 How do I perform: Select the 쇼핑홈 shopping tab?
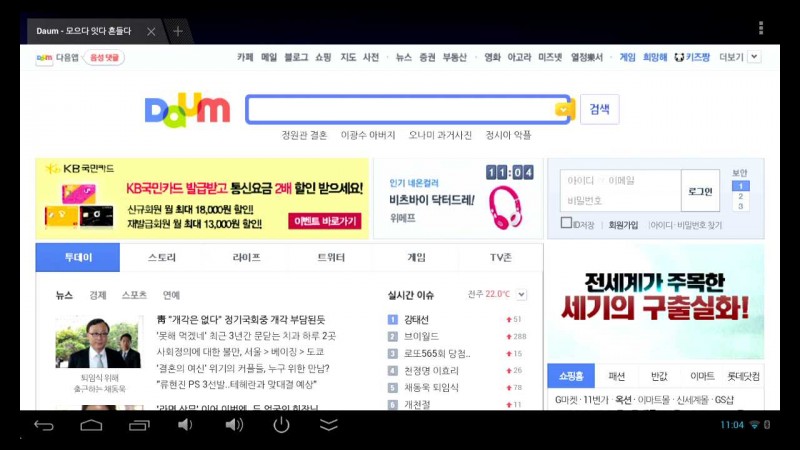571,376
